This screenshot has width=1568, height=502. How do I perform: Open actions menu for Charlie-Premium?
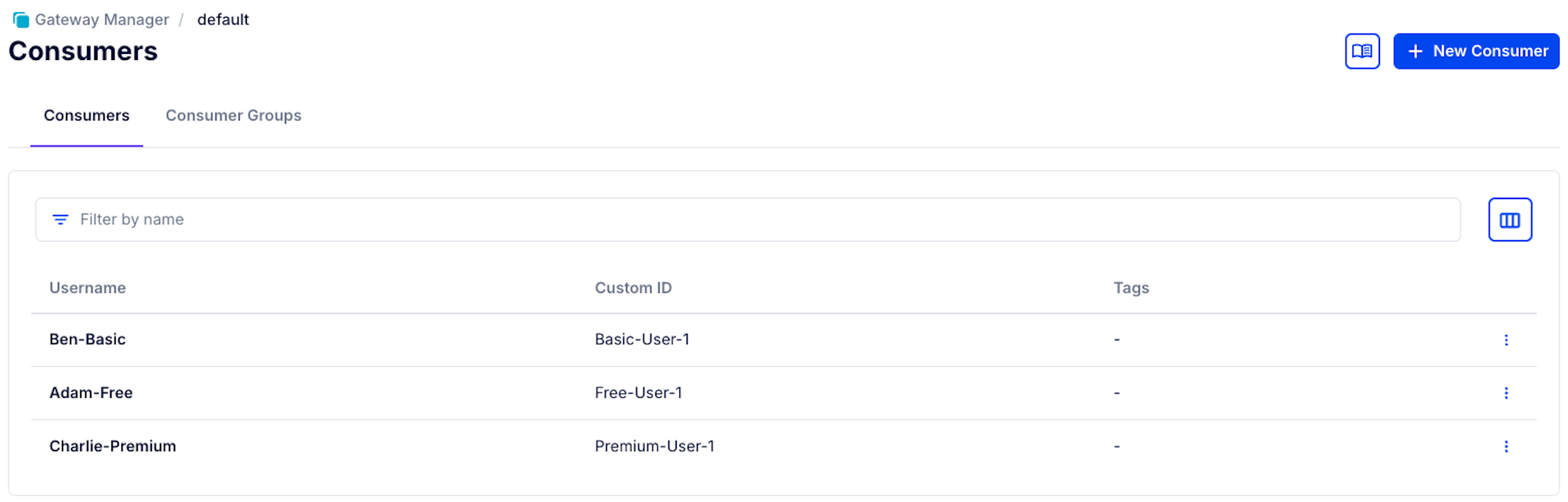point(1506,446)
